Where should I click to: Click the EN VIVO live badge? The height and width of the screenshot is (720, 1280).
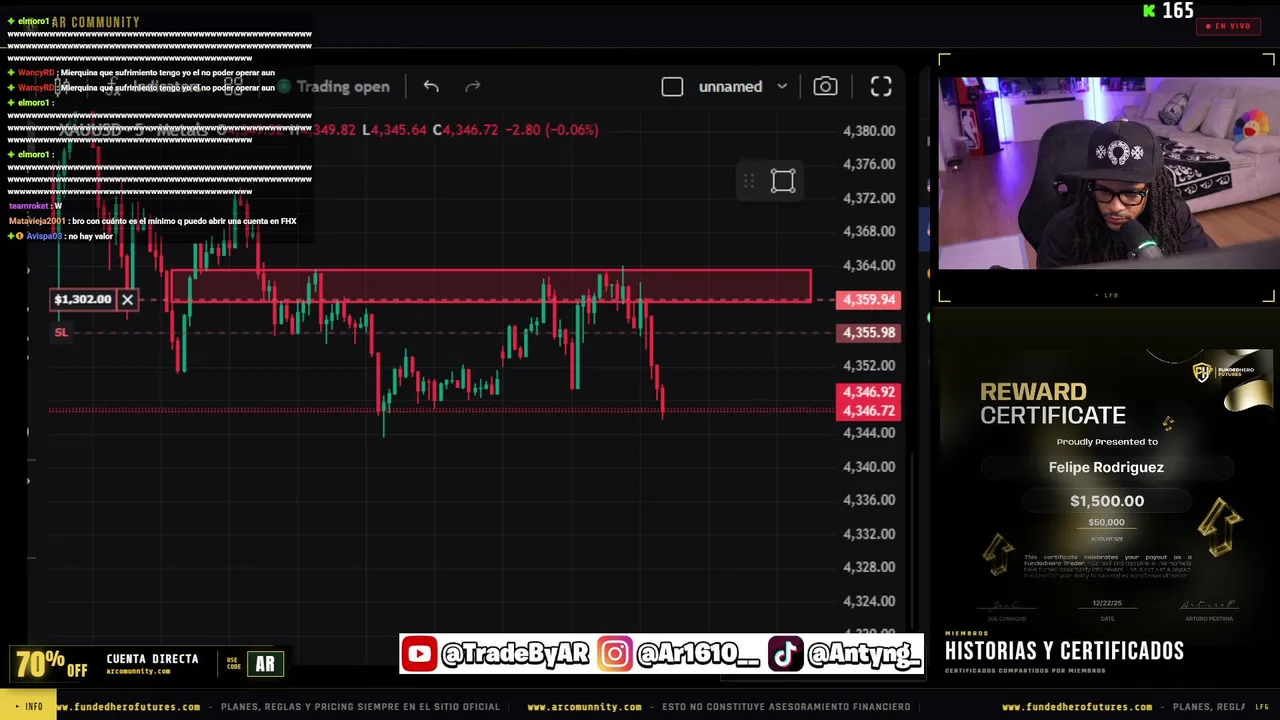pos(1228,26)
